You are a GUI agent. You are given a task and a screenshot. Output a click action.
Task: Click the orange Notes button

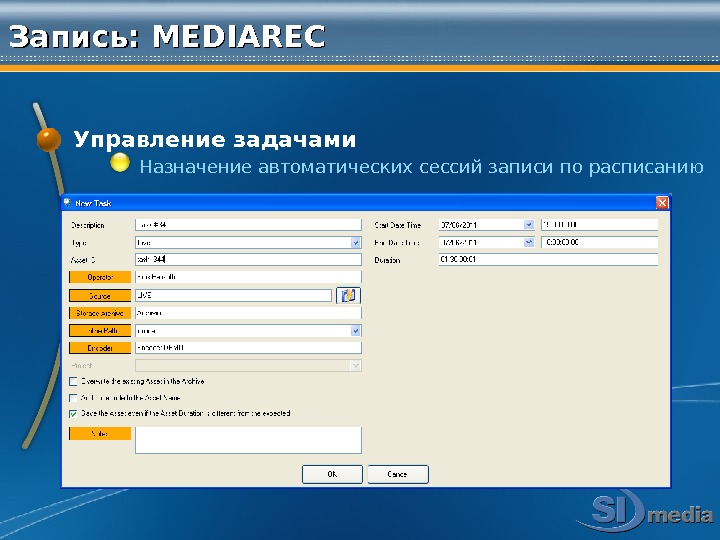[x=100, y=433]
